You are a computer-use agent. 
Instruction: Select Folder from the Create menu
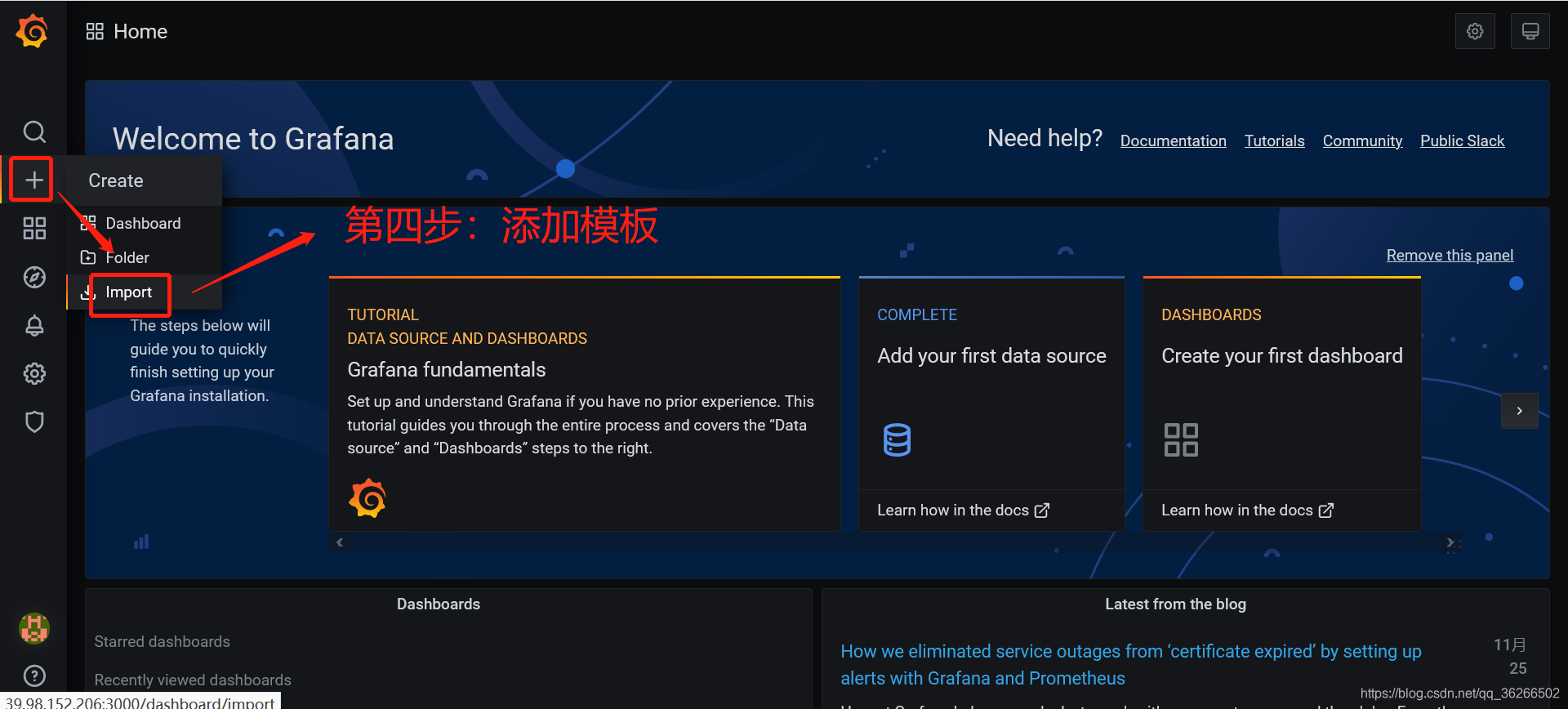pyautogui.click(x=145, y=257)
